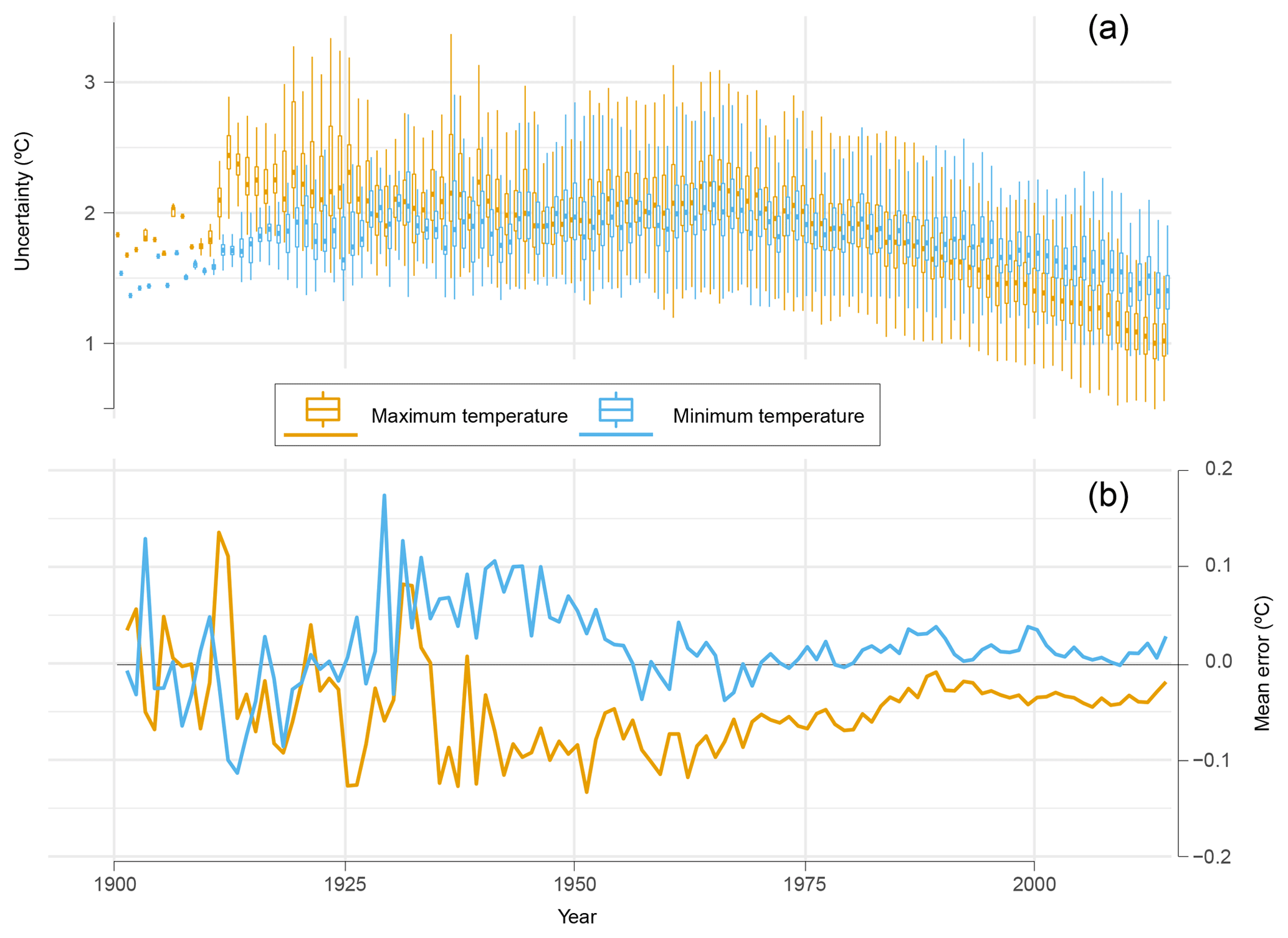Click the panel label (a)
This screenshot has height=938, width=1288.
1107,29
